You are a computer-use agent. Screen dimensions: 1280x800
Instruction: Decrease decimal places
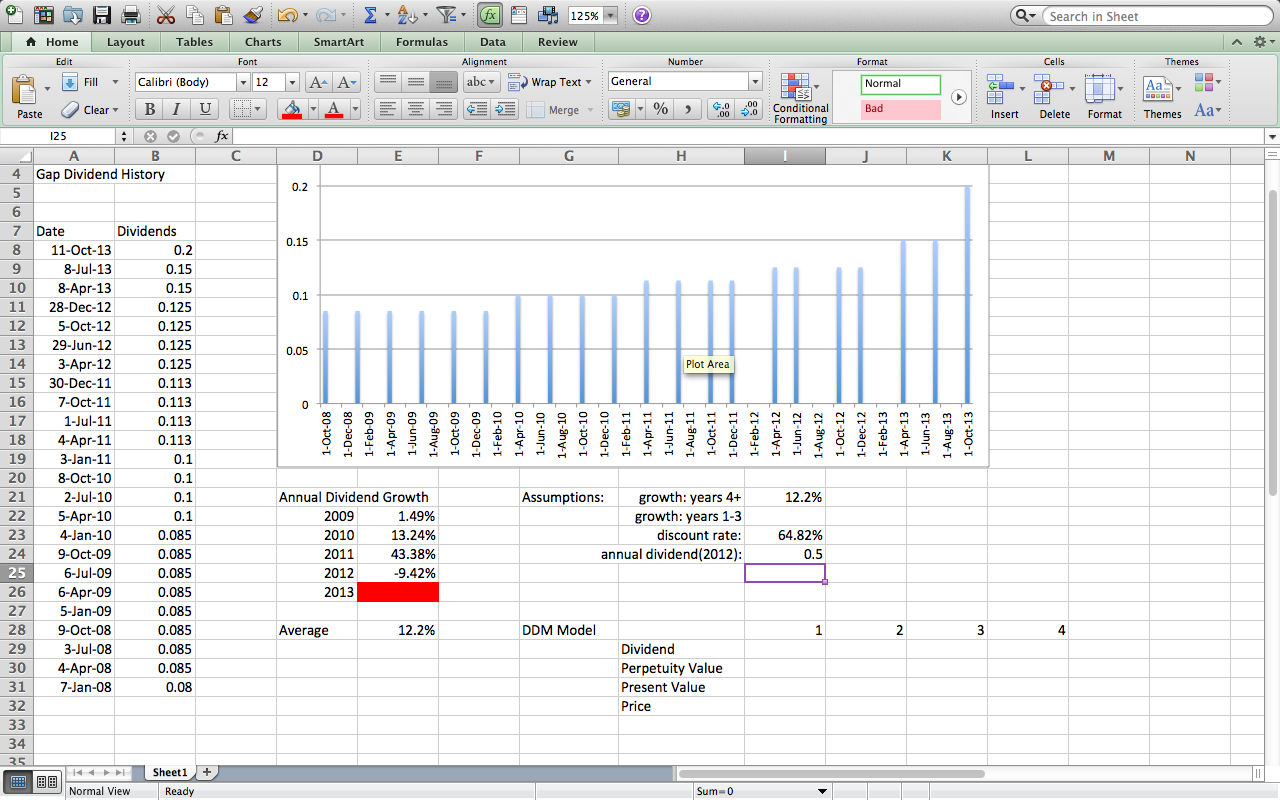pyautogui.click(x=748, y=109)
